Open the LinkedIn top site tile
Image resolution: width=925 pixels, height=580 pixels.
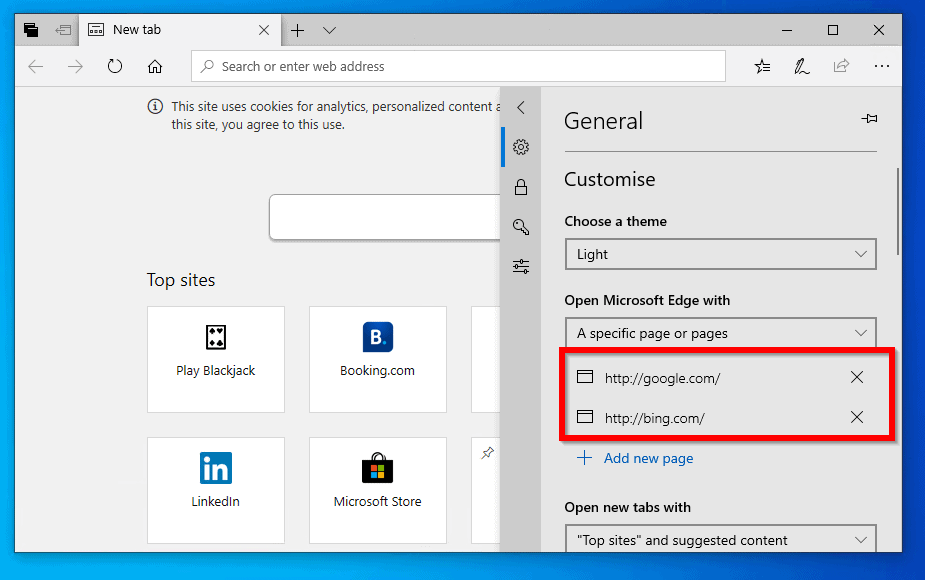(x=216, y=490)
